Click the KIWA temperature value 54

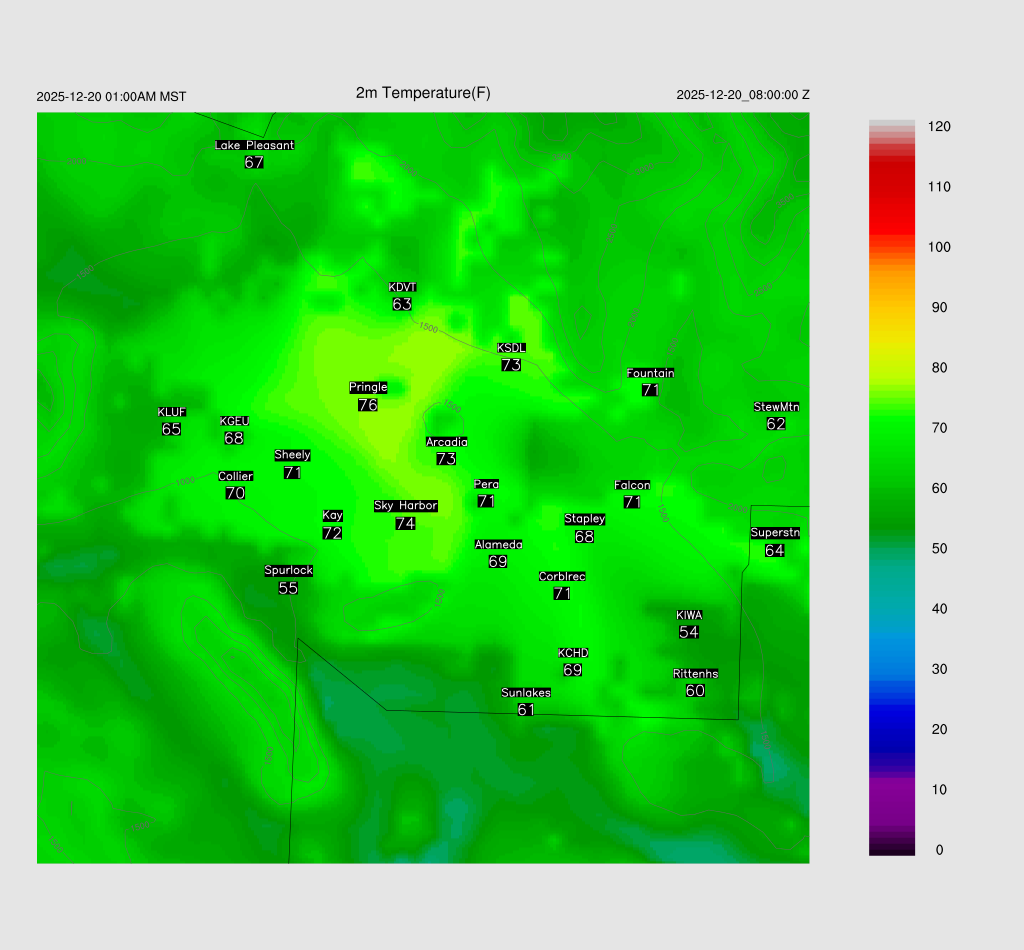[x=689, y=632]
